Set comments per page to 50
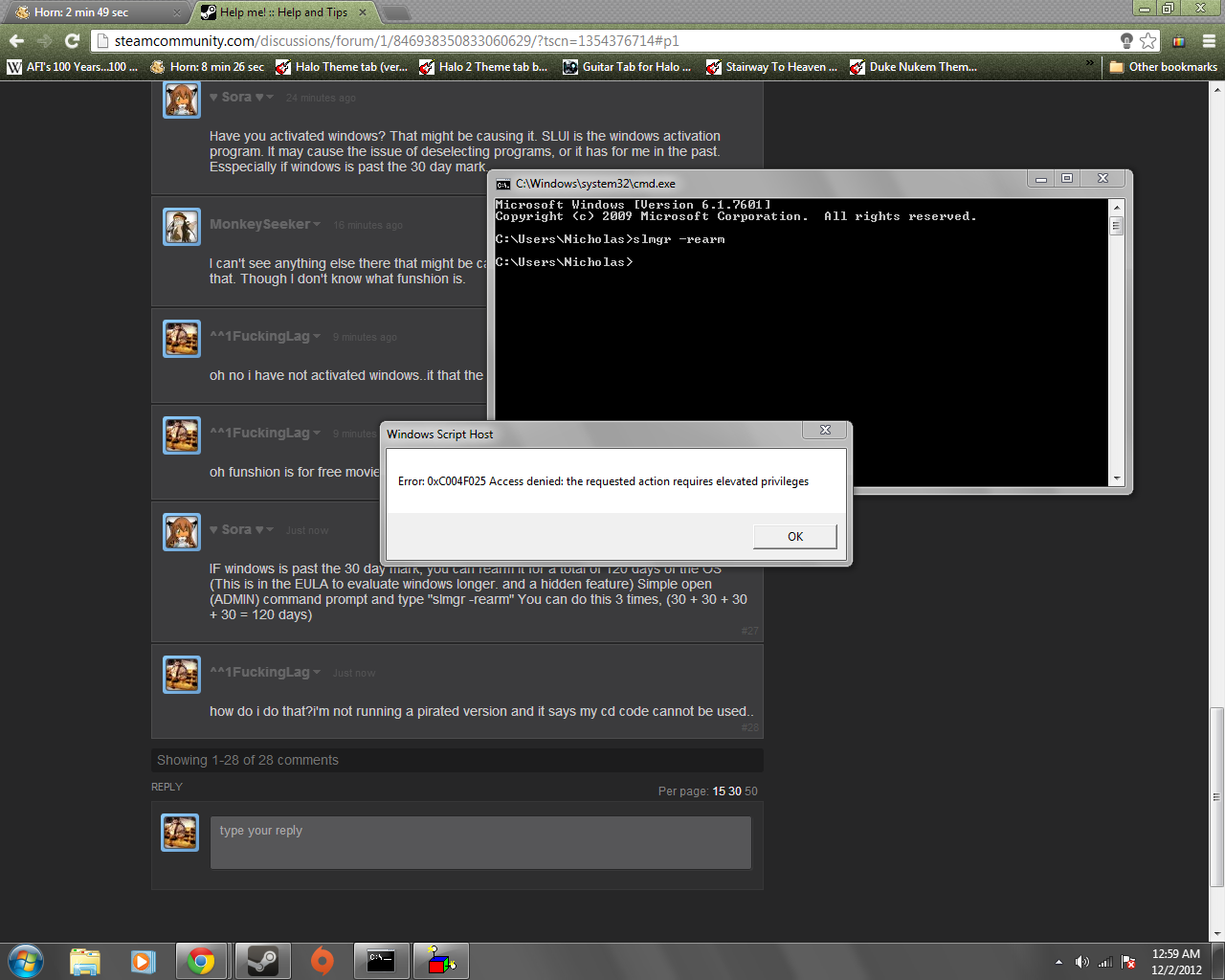Screen dimensions: 1225x980 (751, 791)
